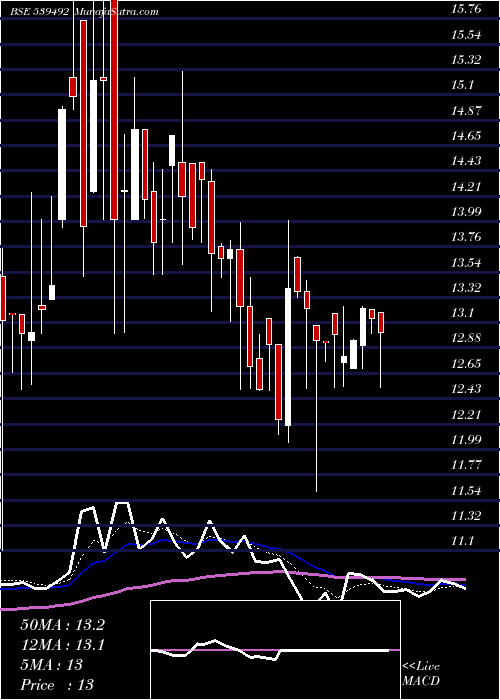
Task: Click the 12.43 price axis label
Action: pos(466,389)
